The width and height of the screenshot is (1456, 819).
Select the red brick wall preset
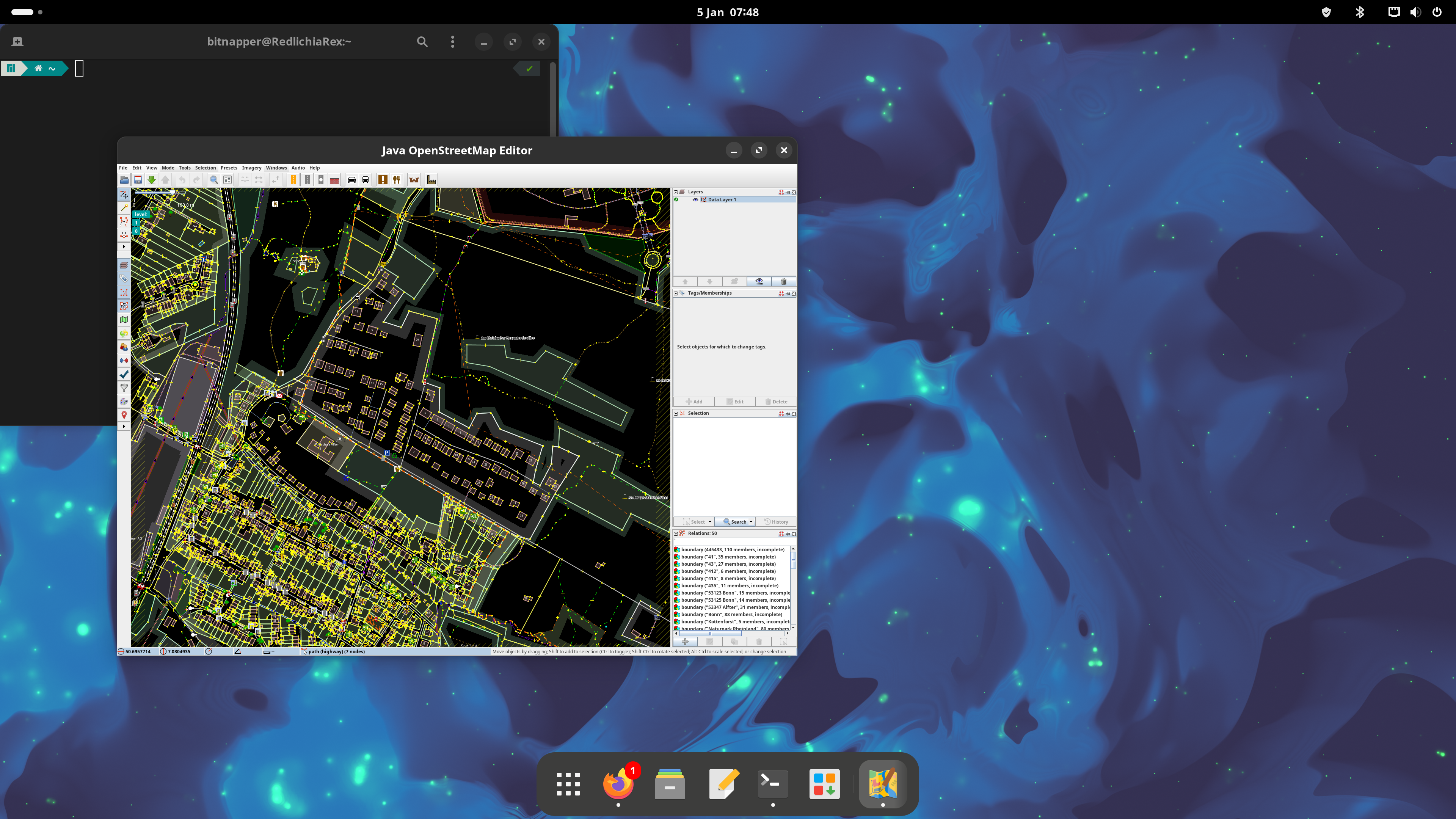[x=334, y=180]
